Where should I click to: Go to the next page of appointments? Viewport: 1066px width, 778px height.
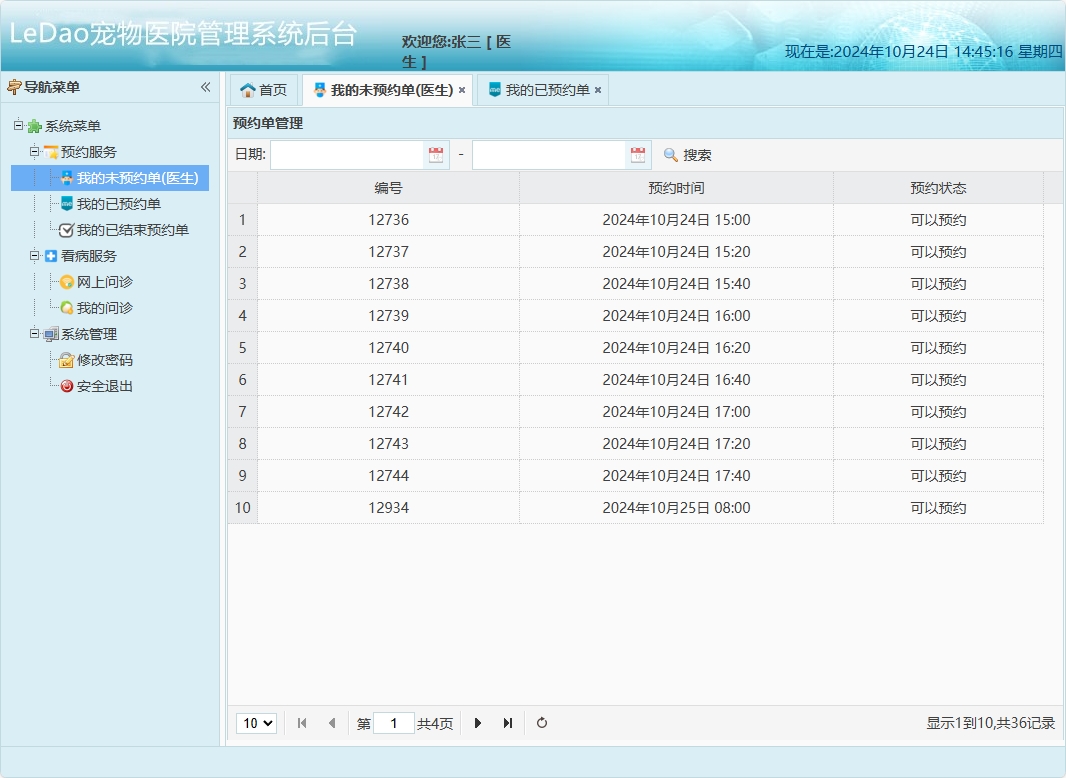pos(478,723)
